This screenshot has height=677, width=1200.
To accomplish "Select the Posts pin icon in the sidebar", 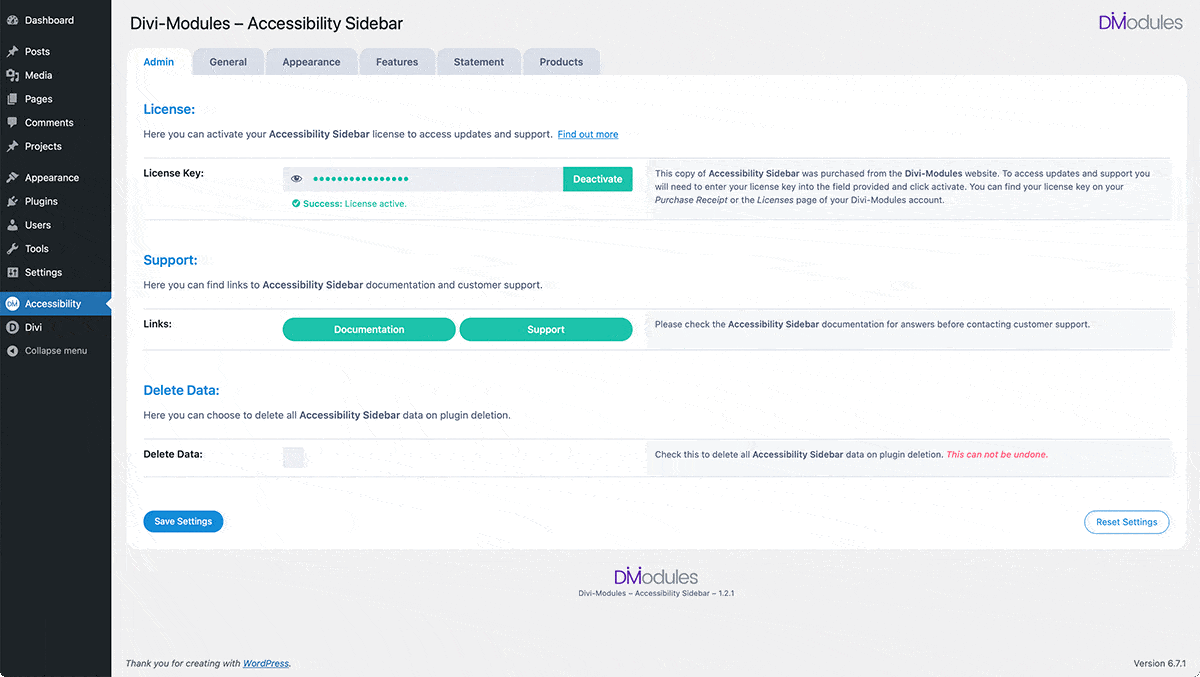I will point(13,50).
